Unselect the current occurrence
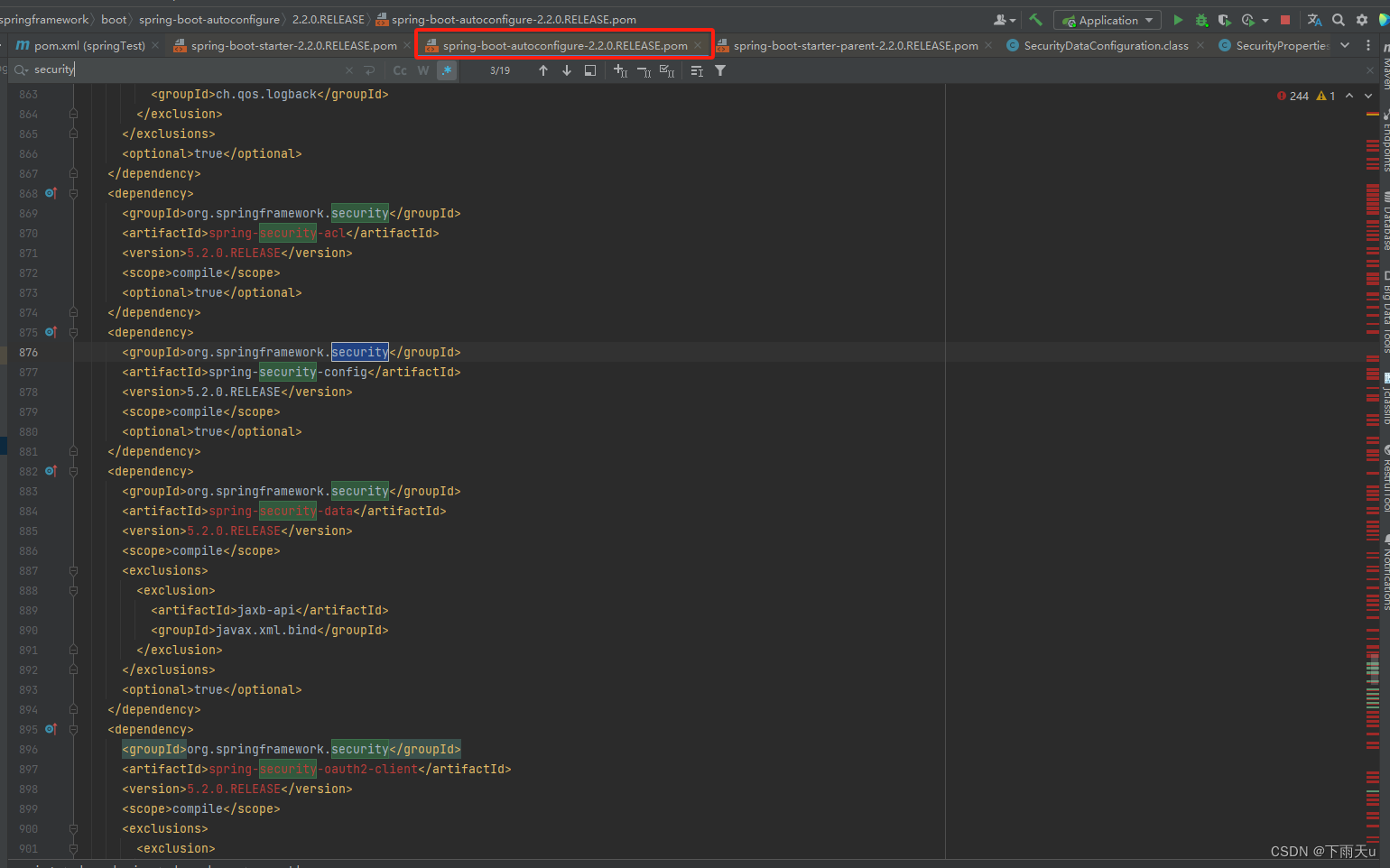The width and height of the screenshot is (1390, 868). (x=644, y=70)
